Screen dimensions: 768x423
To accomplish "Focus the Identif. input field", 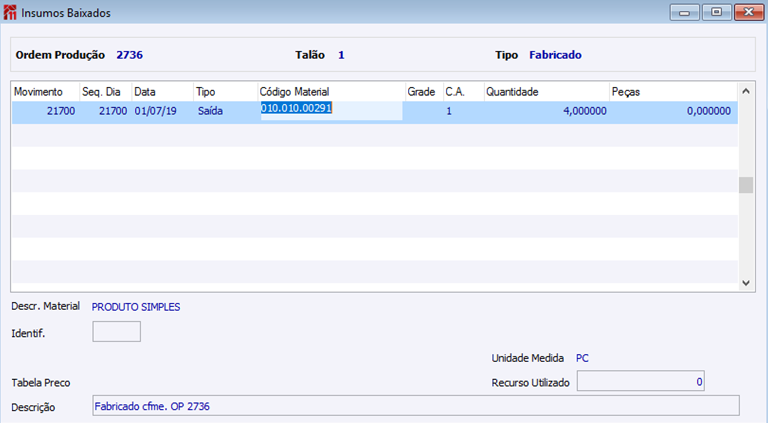I will (x=117, y=331).
